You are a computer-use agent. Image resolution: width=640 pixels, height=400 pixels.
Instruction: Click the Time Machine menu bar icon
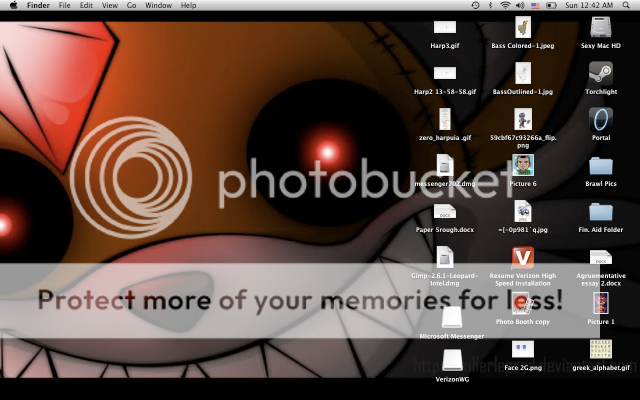point(476,5)
